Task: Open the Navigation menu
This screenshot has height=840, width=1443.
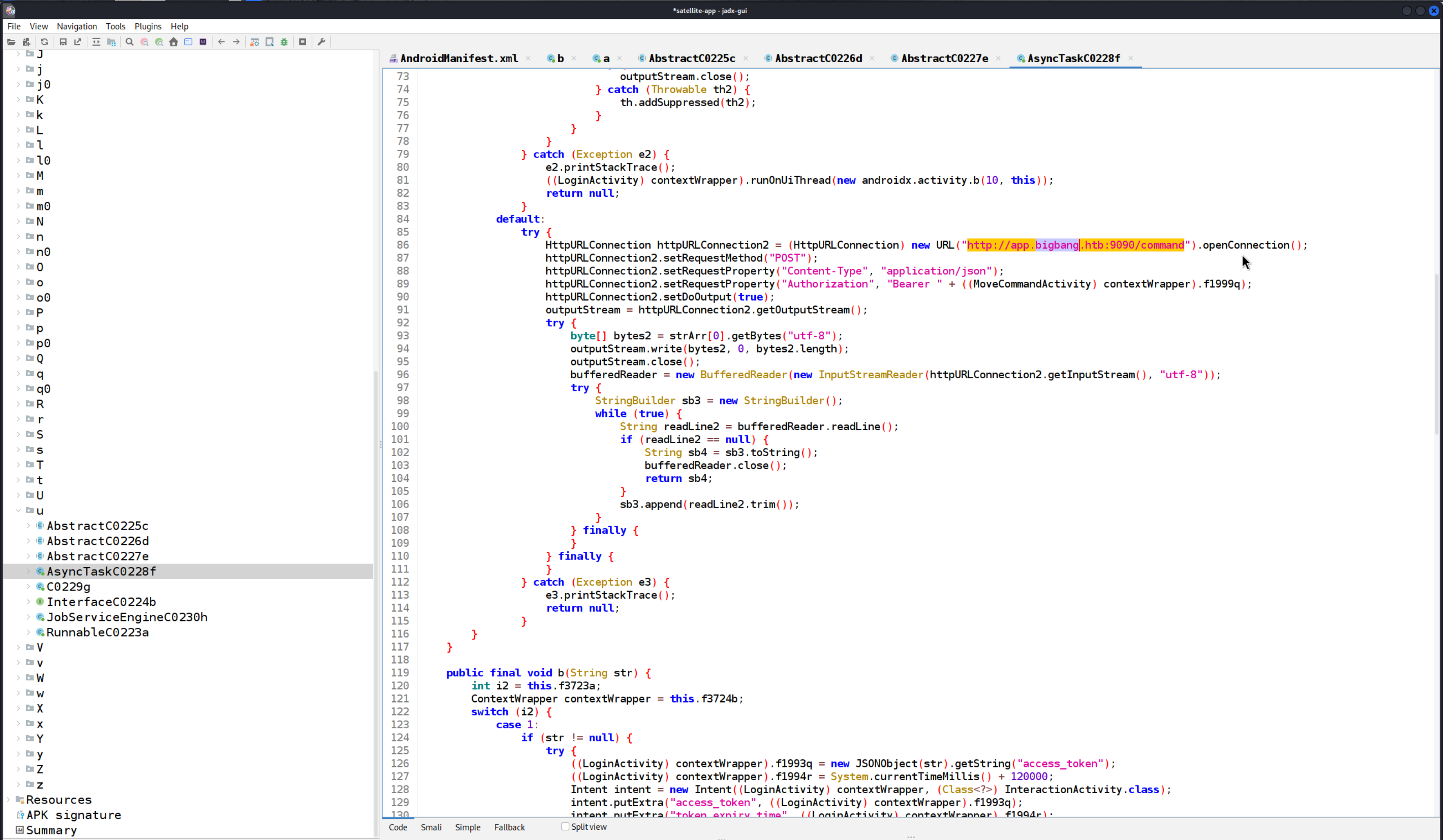Action: coord(77,26)
